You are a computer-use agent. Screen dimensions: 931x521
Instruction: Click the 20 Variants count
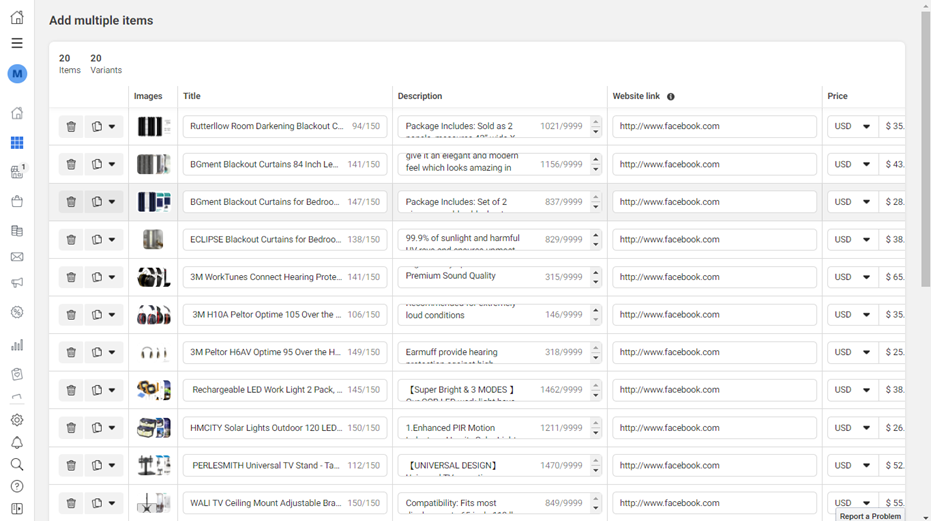pos(106,64)
